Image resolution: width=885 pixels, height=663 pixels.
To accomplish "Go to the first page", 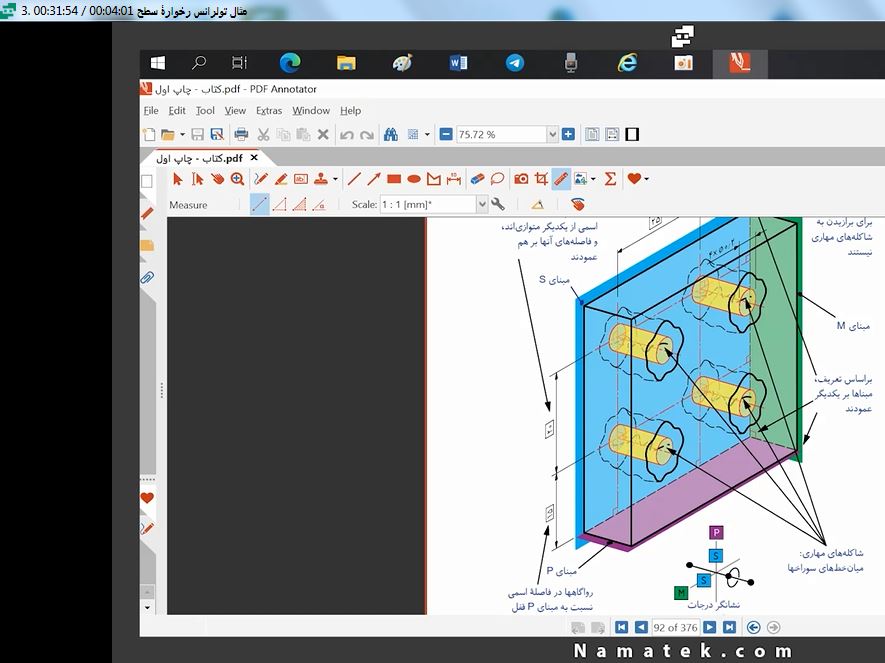I will click(x=621, y=627).
